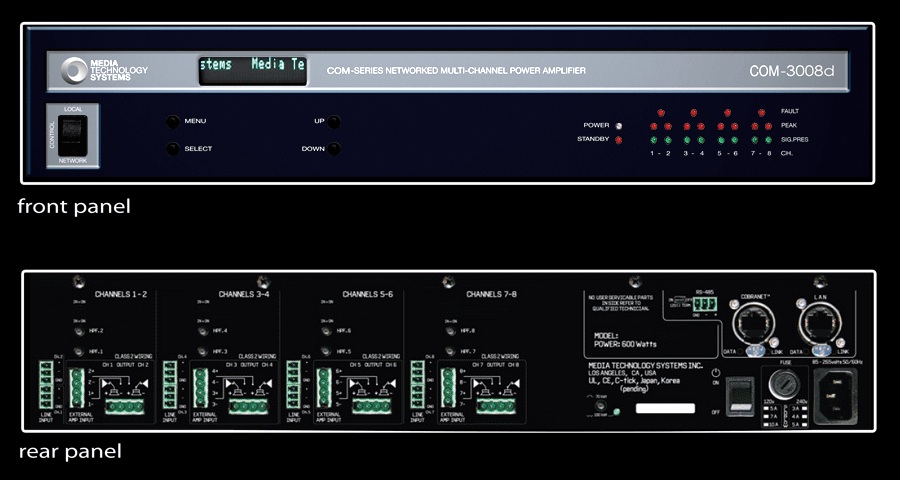Click the red STANDBY indicator LED
The width and height of the screenshot is (900, 480).
click(618, 140)
